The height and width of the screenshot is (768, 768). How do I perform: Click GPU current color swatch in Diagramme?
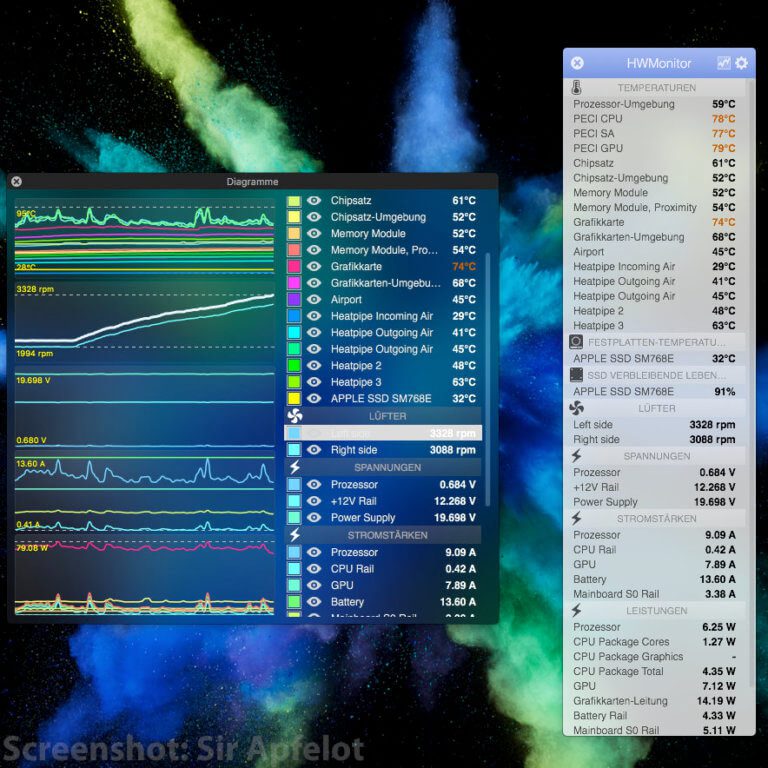294,585
